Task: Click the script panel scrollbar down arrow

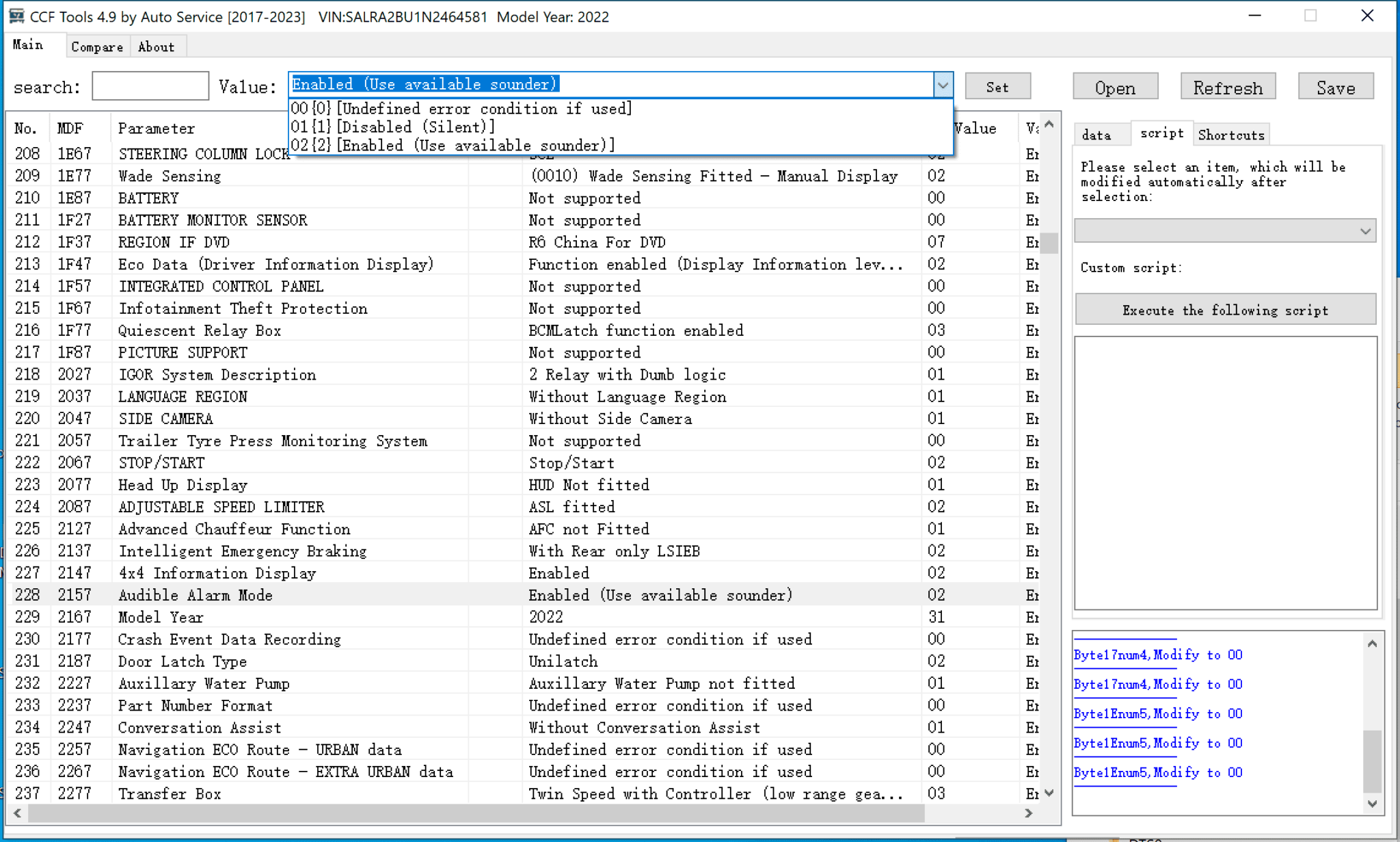Action: click(x=1371, y=804)
